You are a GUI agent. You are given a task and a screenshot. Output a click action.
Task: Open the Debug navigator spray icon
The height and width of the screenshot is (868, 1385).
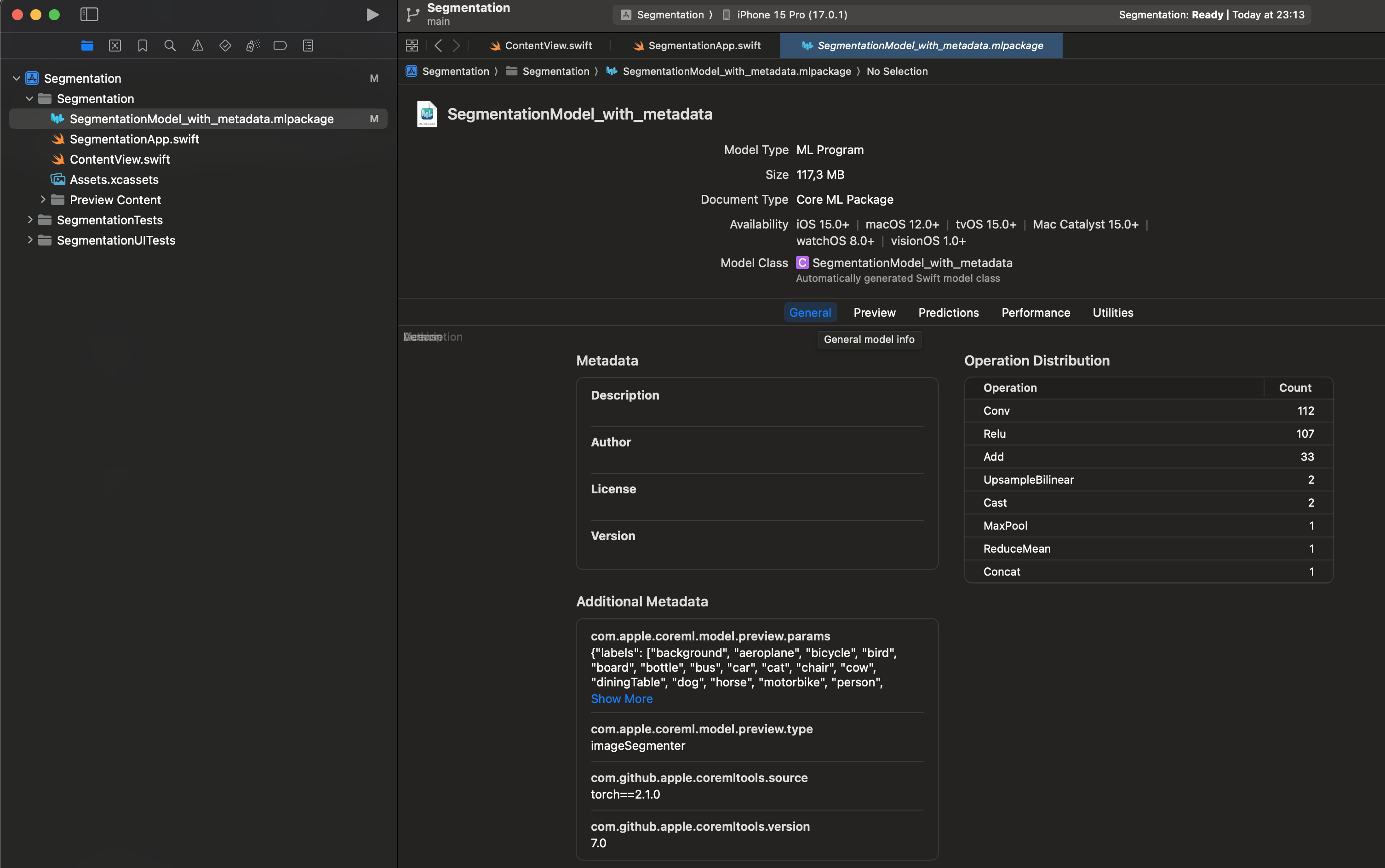coord(252,46)
